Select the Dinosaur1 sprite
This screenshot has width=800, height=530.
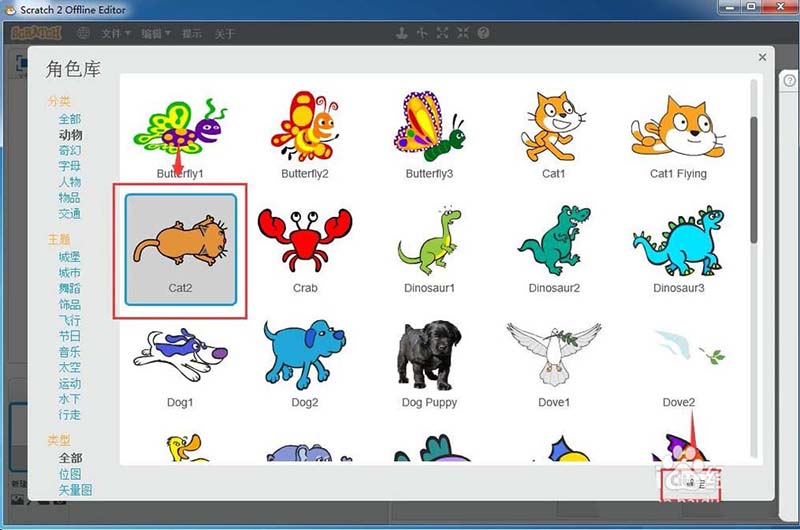click(429, 249)
